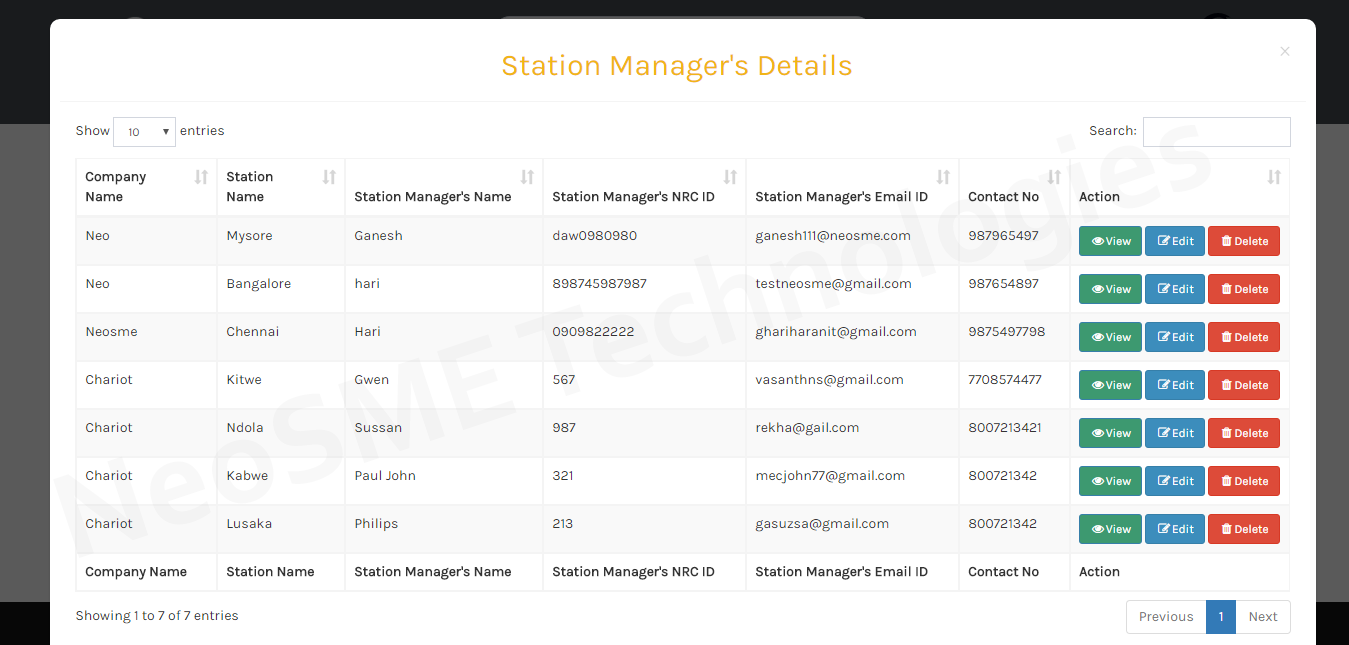Close the Station Manager's Details modal
Screen dimensions: 1349x645
(x=1284, y=51)
